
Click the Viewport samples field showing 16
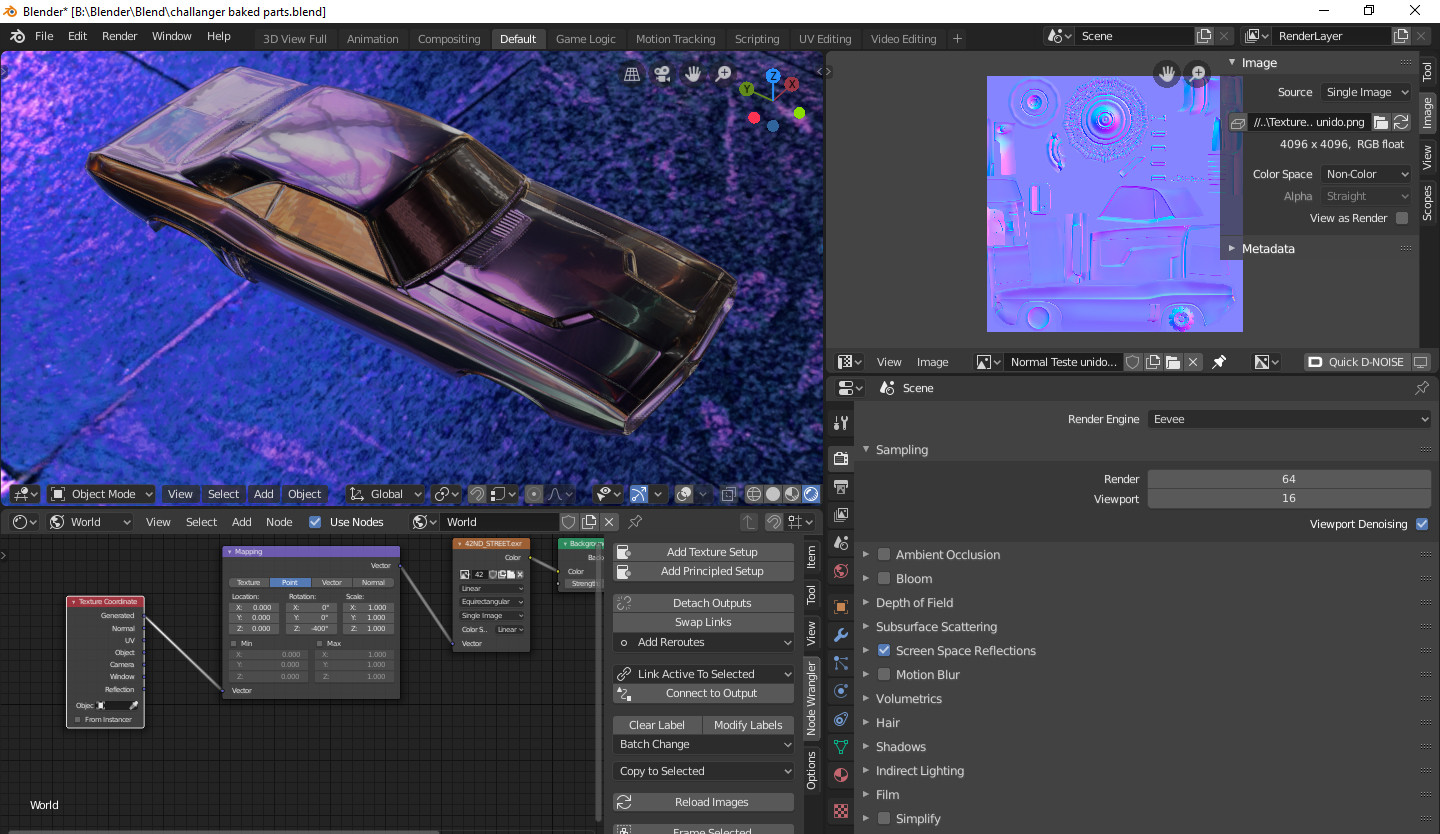point(1289,499)
